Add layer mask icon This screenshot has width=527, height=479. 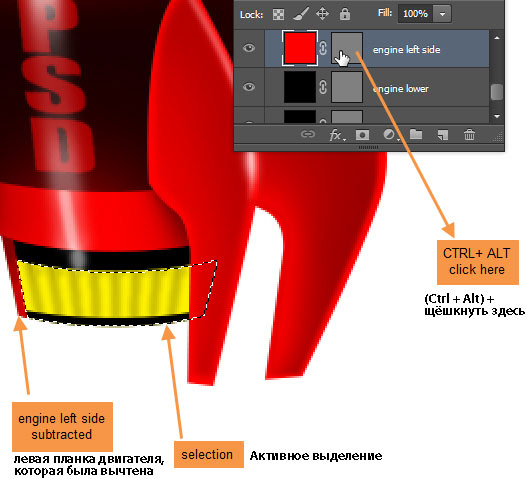pos(362,135)
